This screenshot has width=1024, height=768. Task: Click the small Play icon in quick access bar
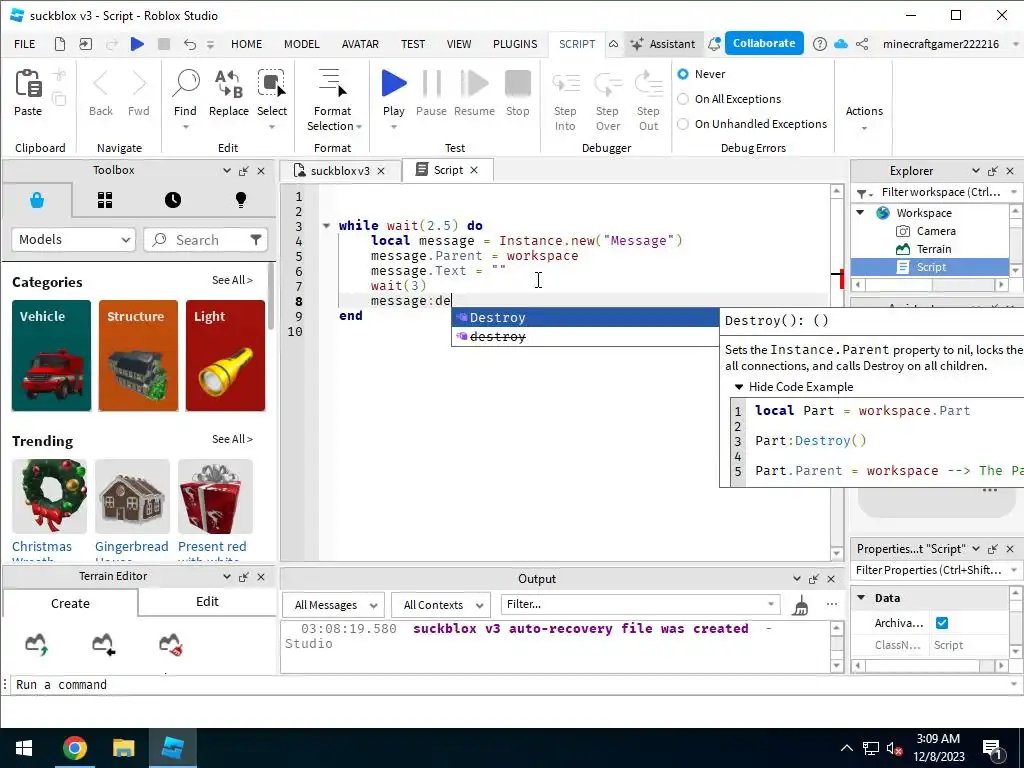137,44
